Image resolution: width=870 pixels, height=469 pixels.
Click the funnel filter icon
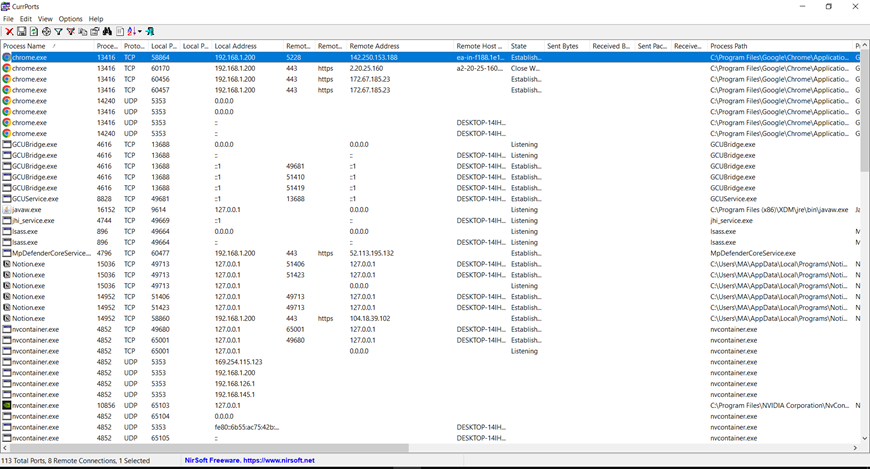(x=58, y=32)
